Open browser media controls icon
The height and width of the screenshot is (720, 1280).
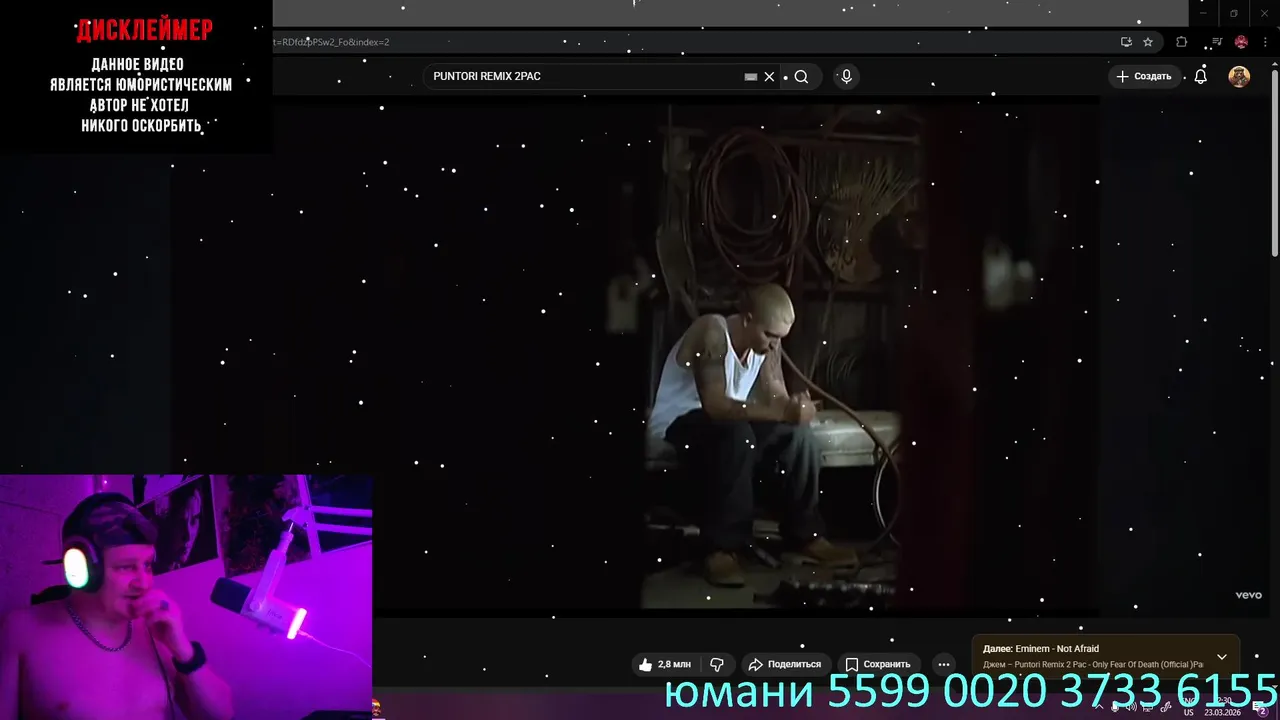tap(1217, 42)
